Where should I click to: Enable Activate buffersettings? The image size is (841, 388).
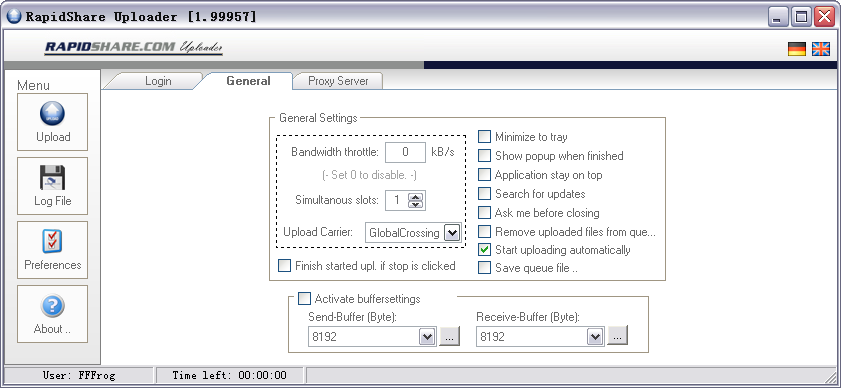tap(304, 298)
